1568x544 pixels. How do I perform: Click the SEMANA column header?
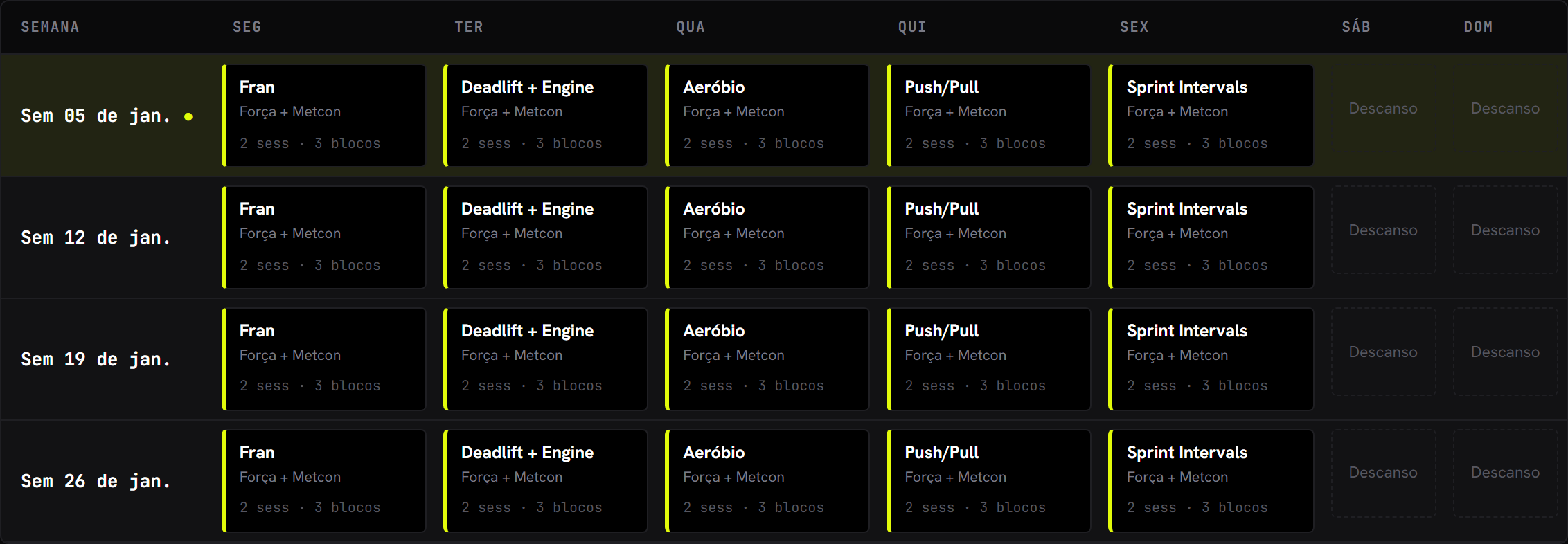50,27
